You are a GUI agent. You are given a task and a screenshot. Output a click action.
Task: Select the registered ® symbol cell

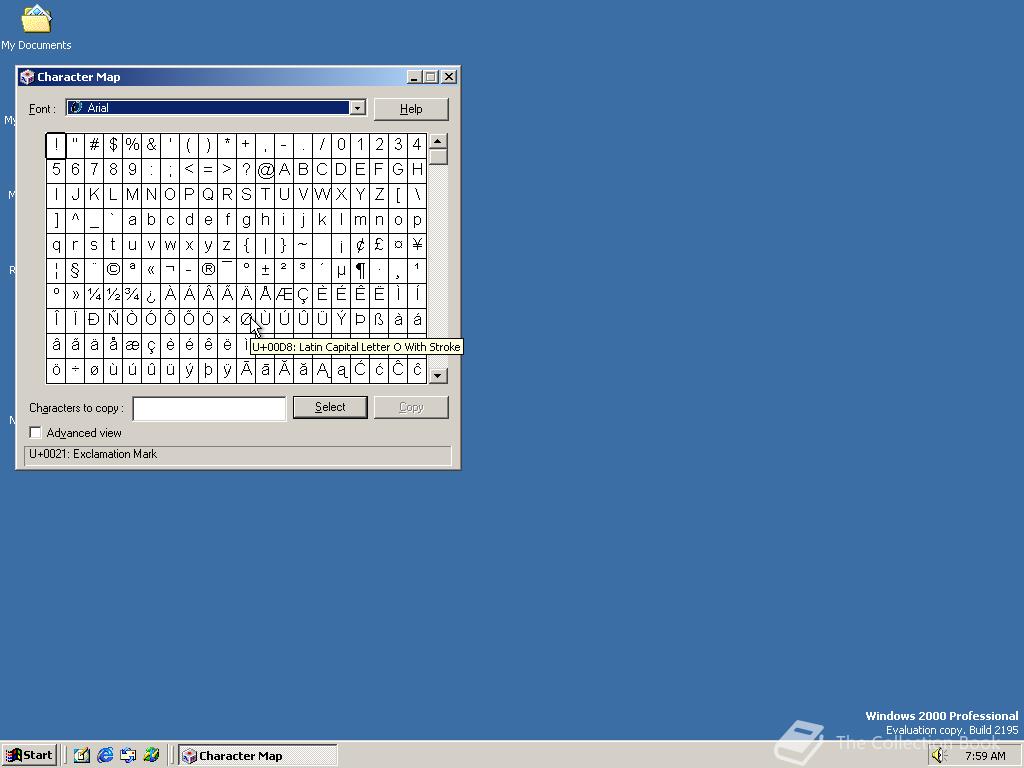(208, 270)
